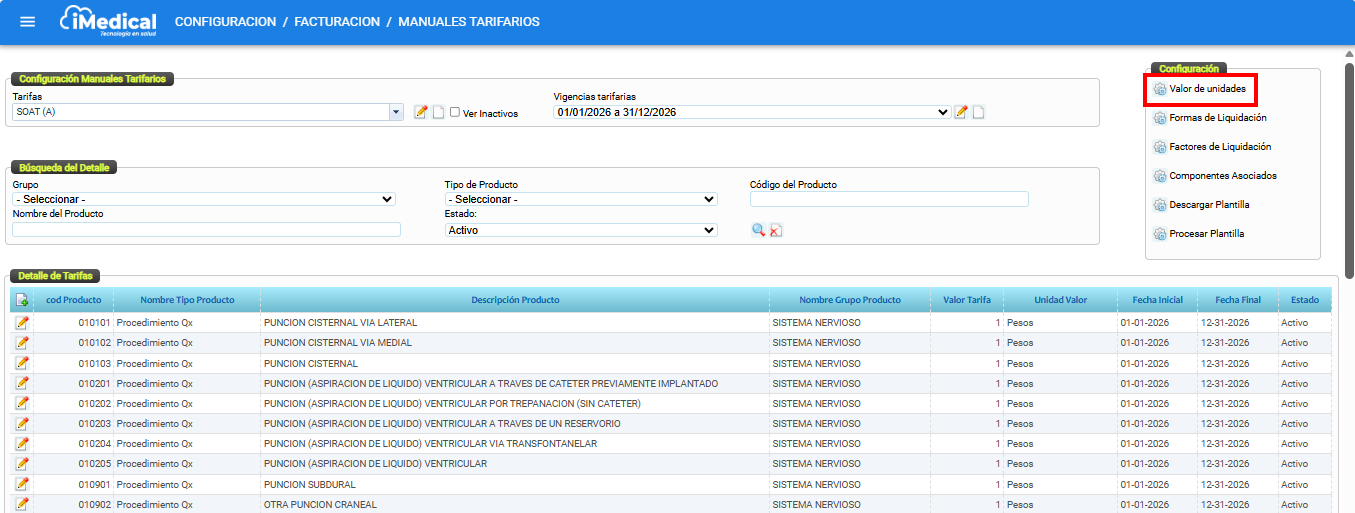Click the red X clear filters icon
This screenshot has height=513, width=1355.
click(776, 230)
